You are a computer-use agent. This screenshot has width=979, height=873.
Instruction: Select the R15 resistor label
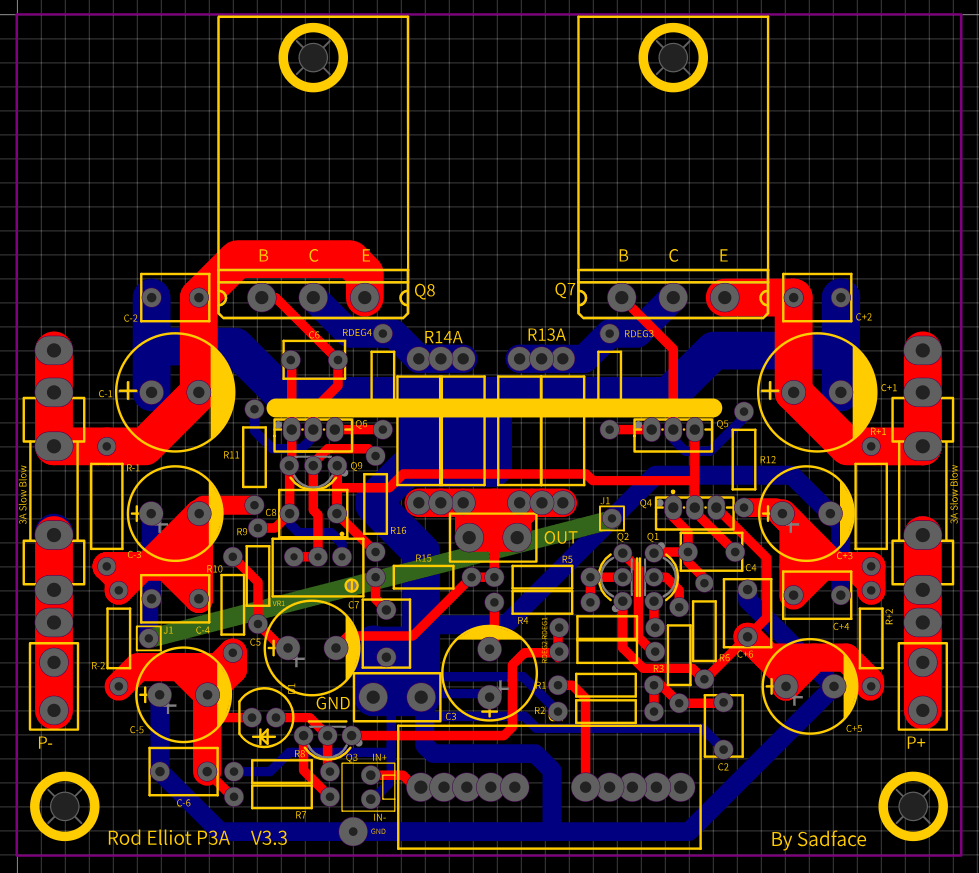(x=423, y=558)
